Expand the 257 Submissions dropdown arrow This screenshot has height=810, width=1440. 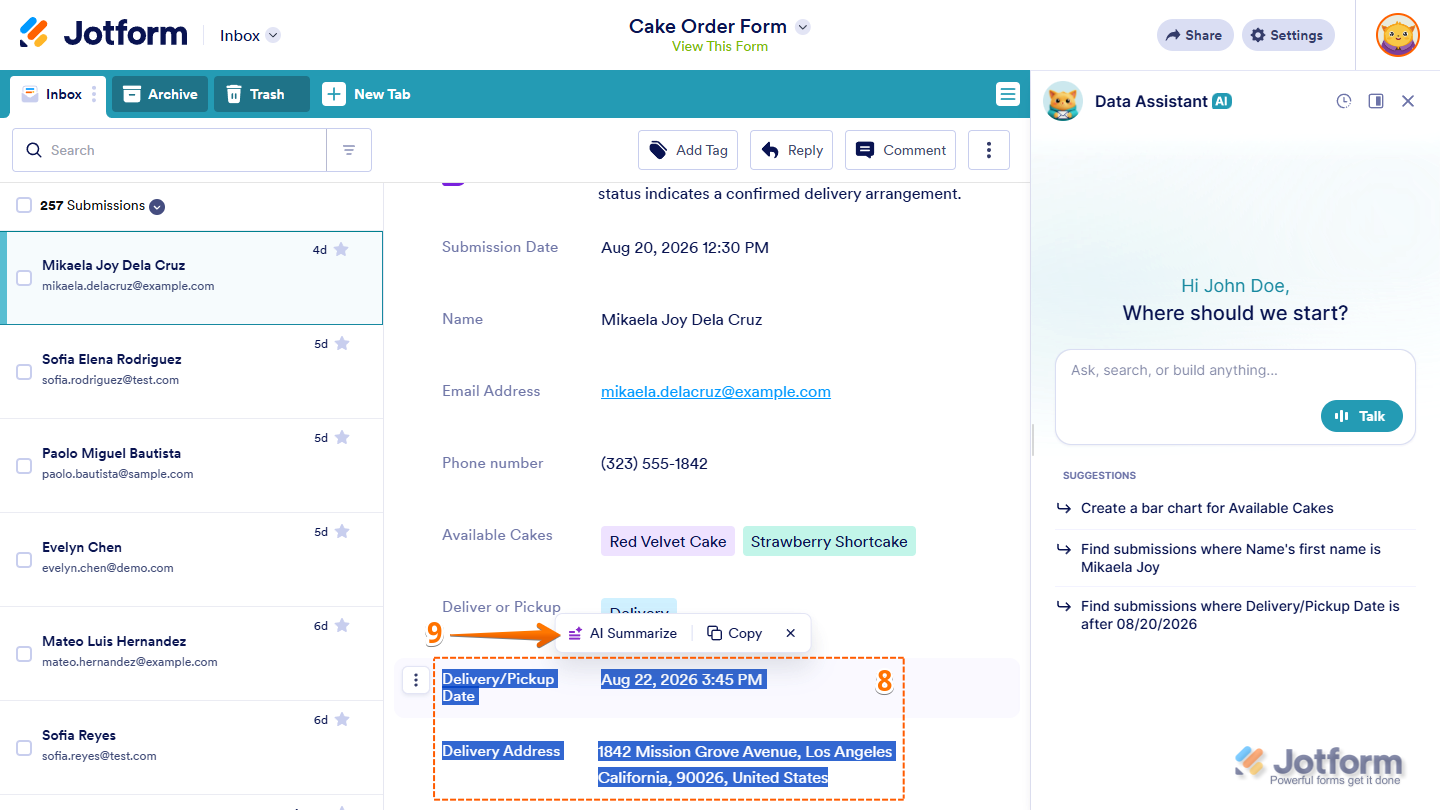click(x=157, y=207)
